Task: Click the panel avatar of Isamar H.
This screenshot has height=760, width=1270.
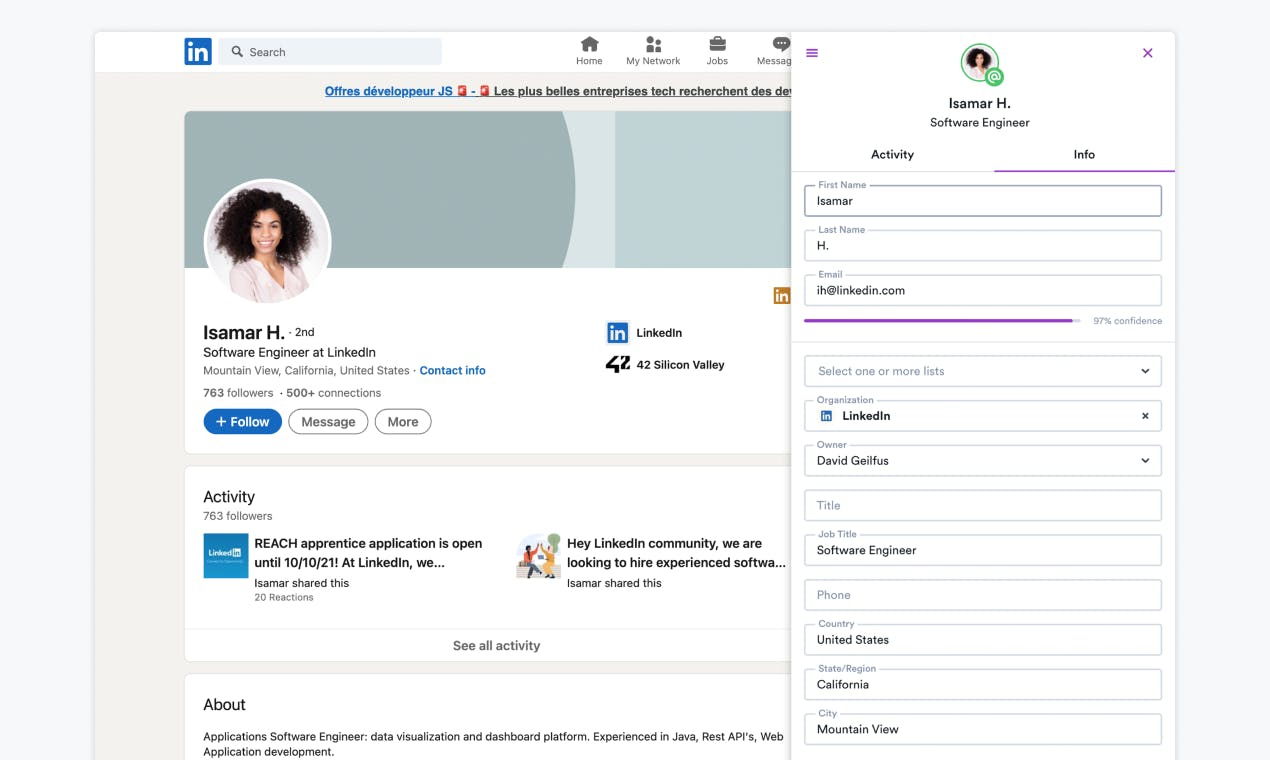Action: point(979,63)
